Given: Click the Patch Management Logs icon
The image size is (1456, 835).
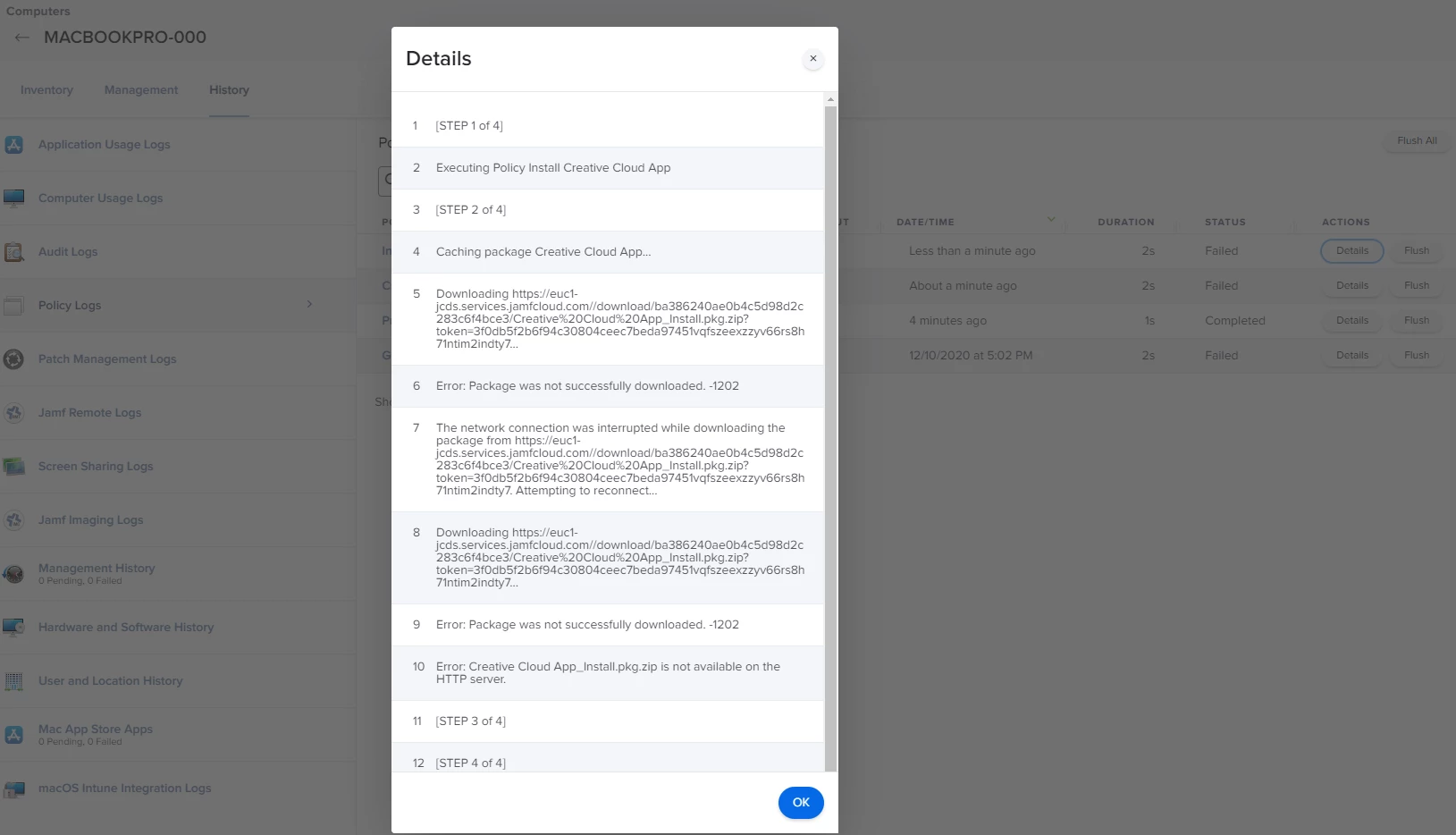Looking at the screenshot, I should (x=14, y=358).
